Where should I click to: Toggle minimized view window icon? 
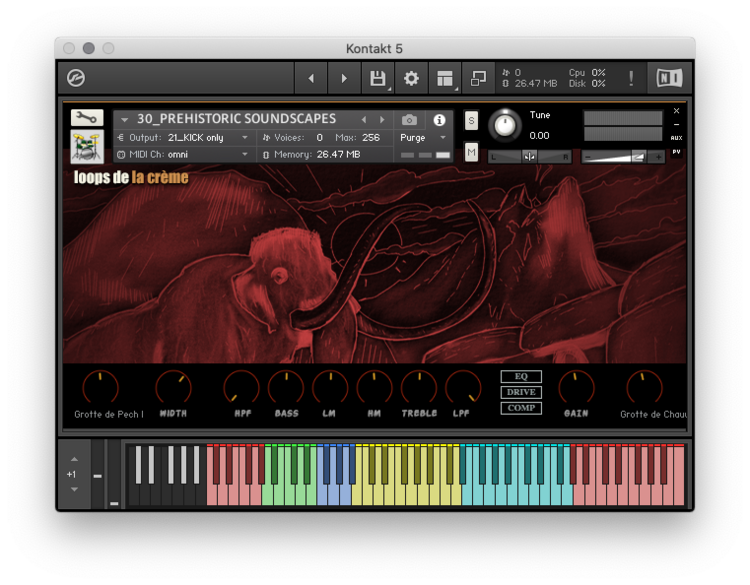[x=478, y=78]
